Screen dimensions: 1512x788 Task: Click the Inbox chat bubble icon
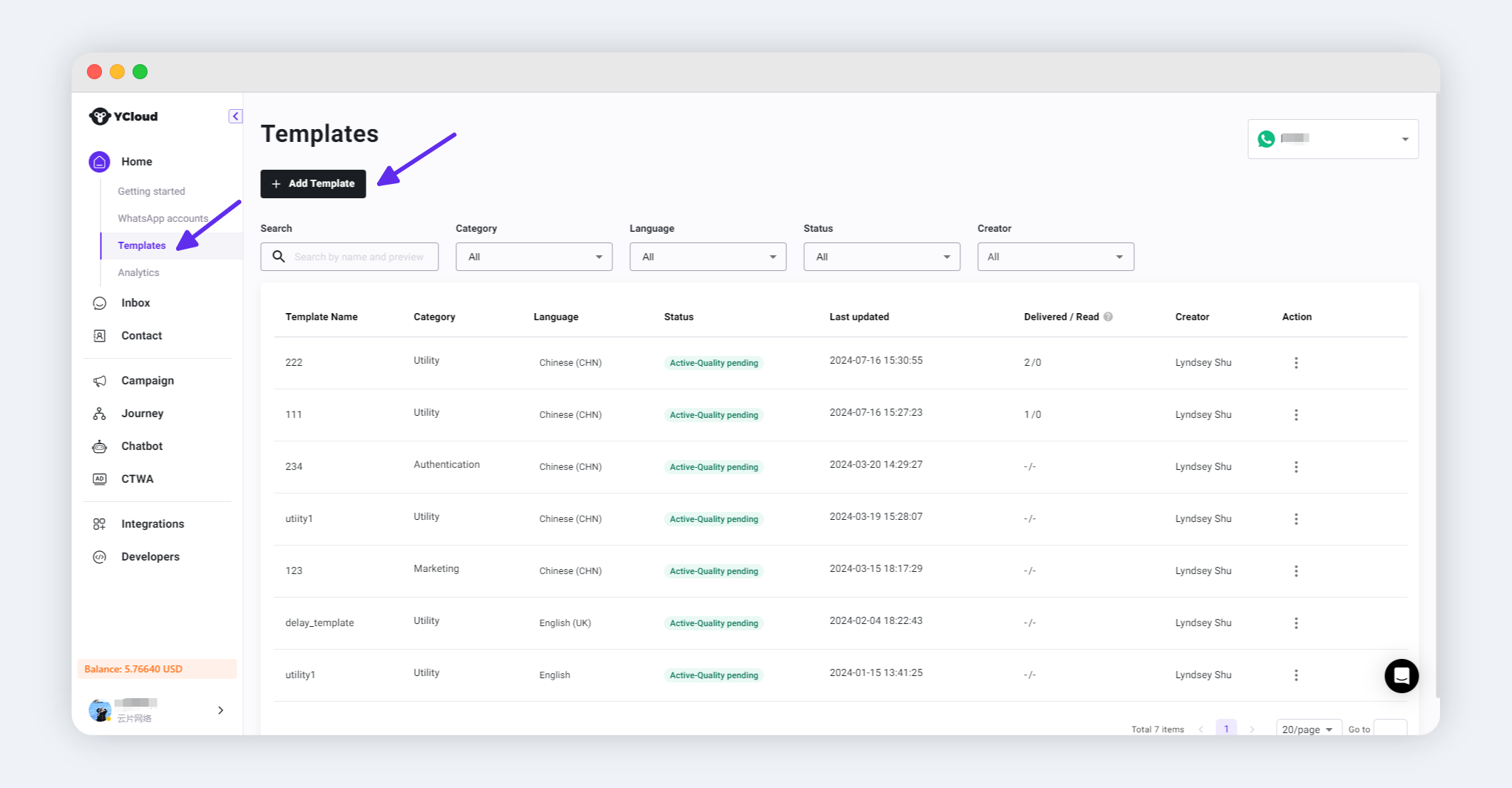100,303
